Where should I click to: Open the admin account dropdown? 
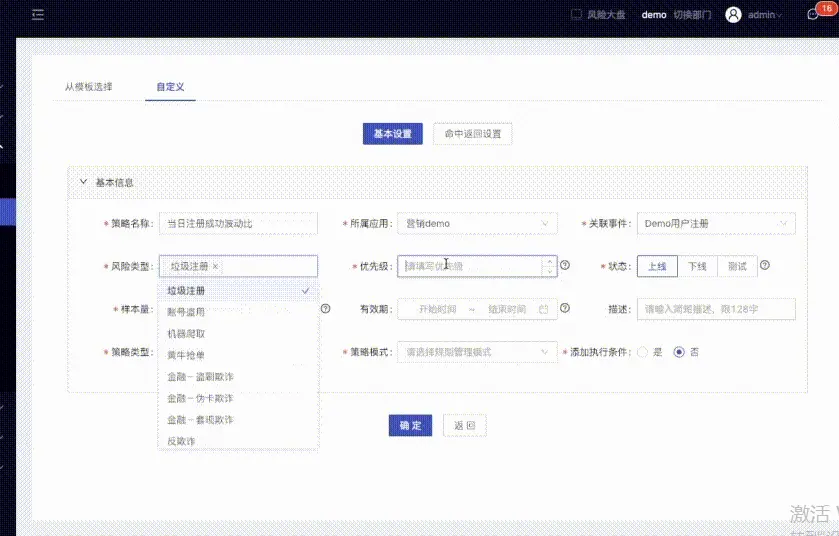point(765,15)
